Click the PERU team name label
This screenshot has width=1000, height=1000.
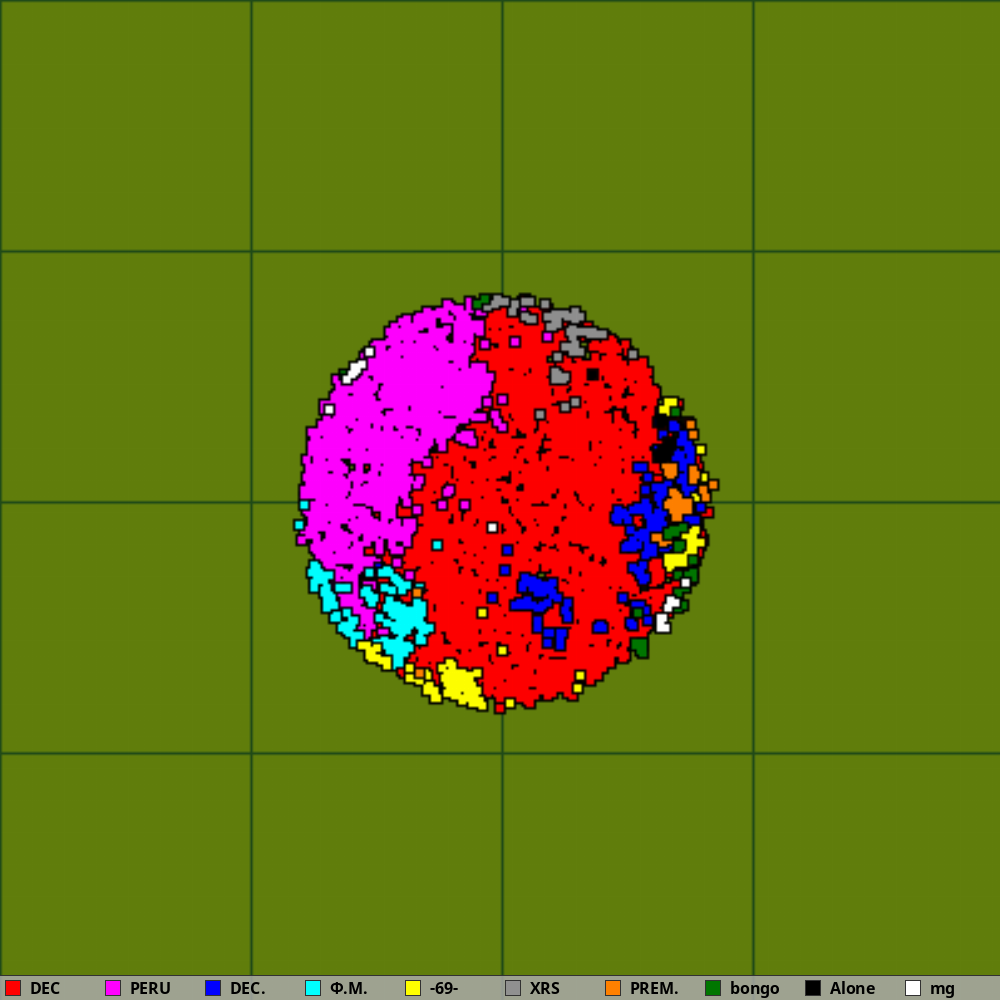pos(150,988)
